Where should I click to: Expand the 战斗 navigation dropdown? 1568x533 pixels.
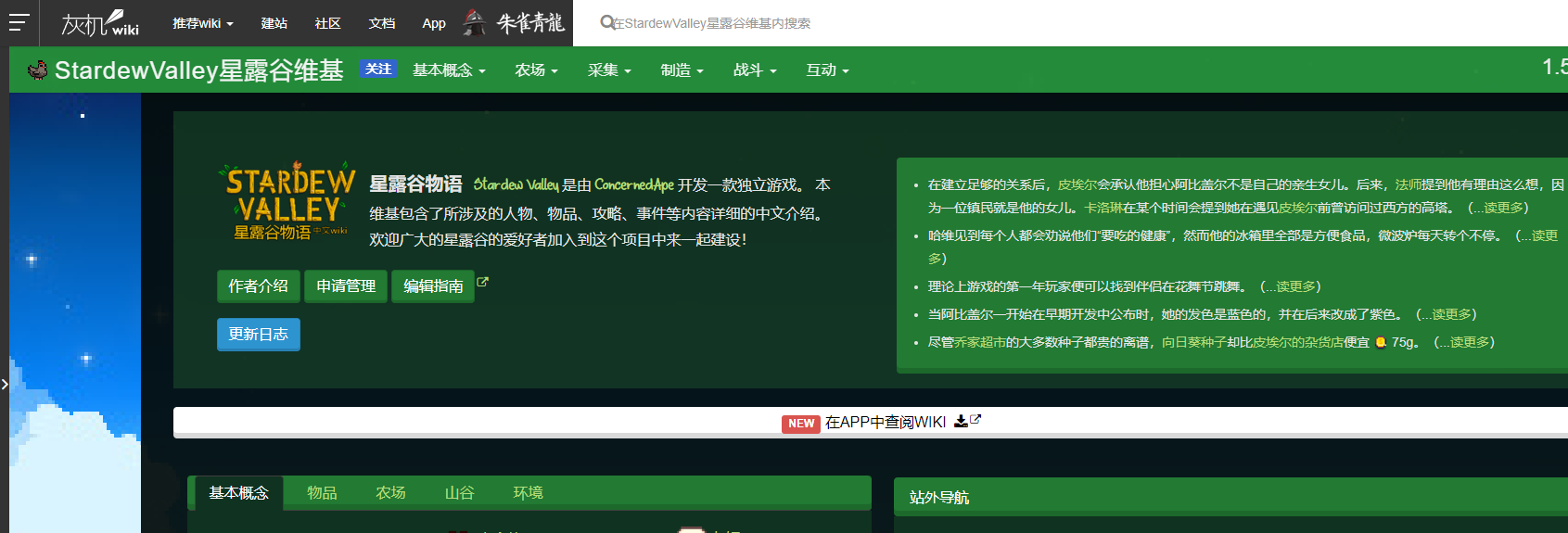(x=755, y=70)
